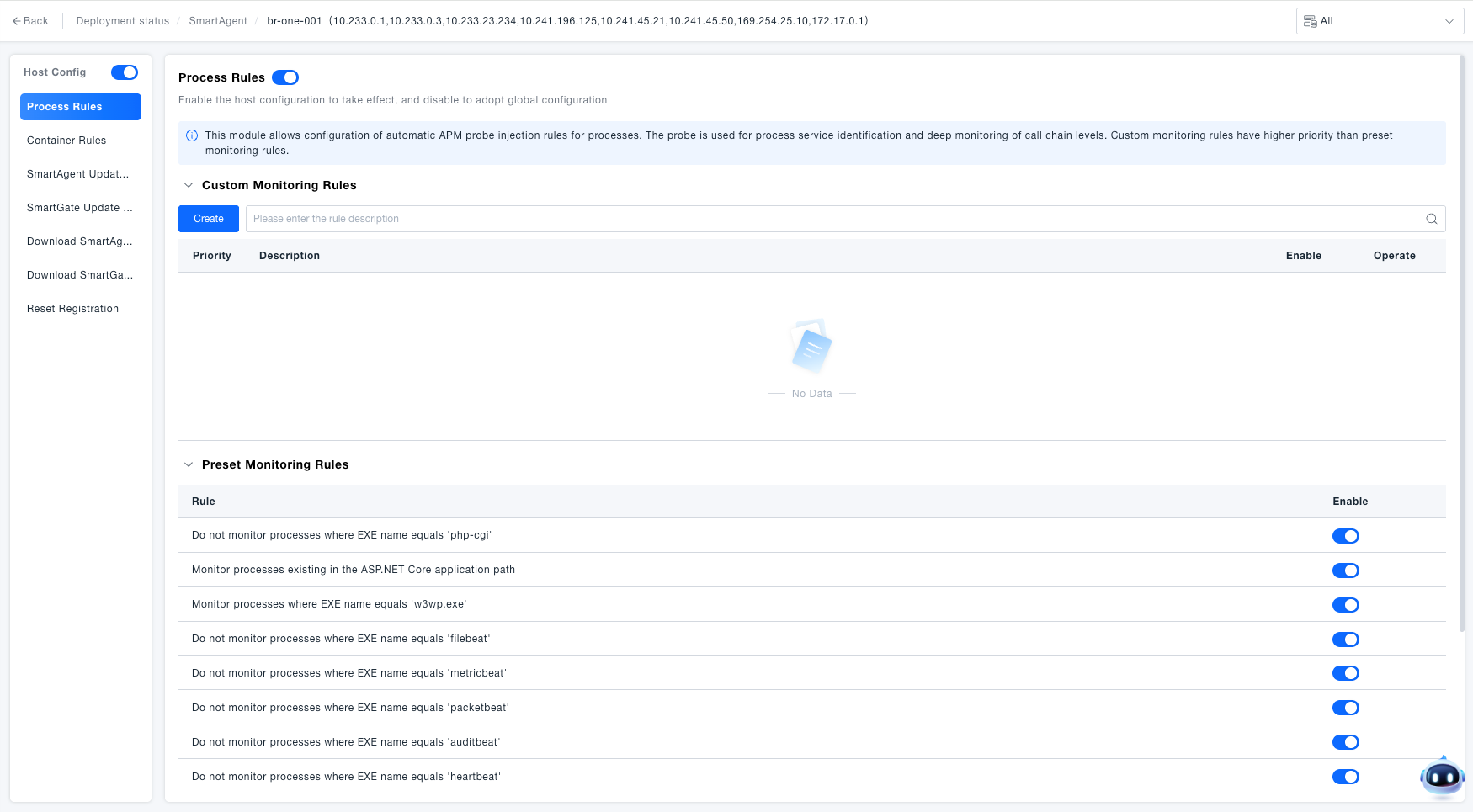Toggle the 'metricbeat' preset rule switch

pyautogui.click(x=1346, y=673)
